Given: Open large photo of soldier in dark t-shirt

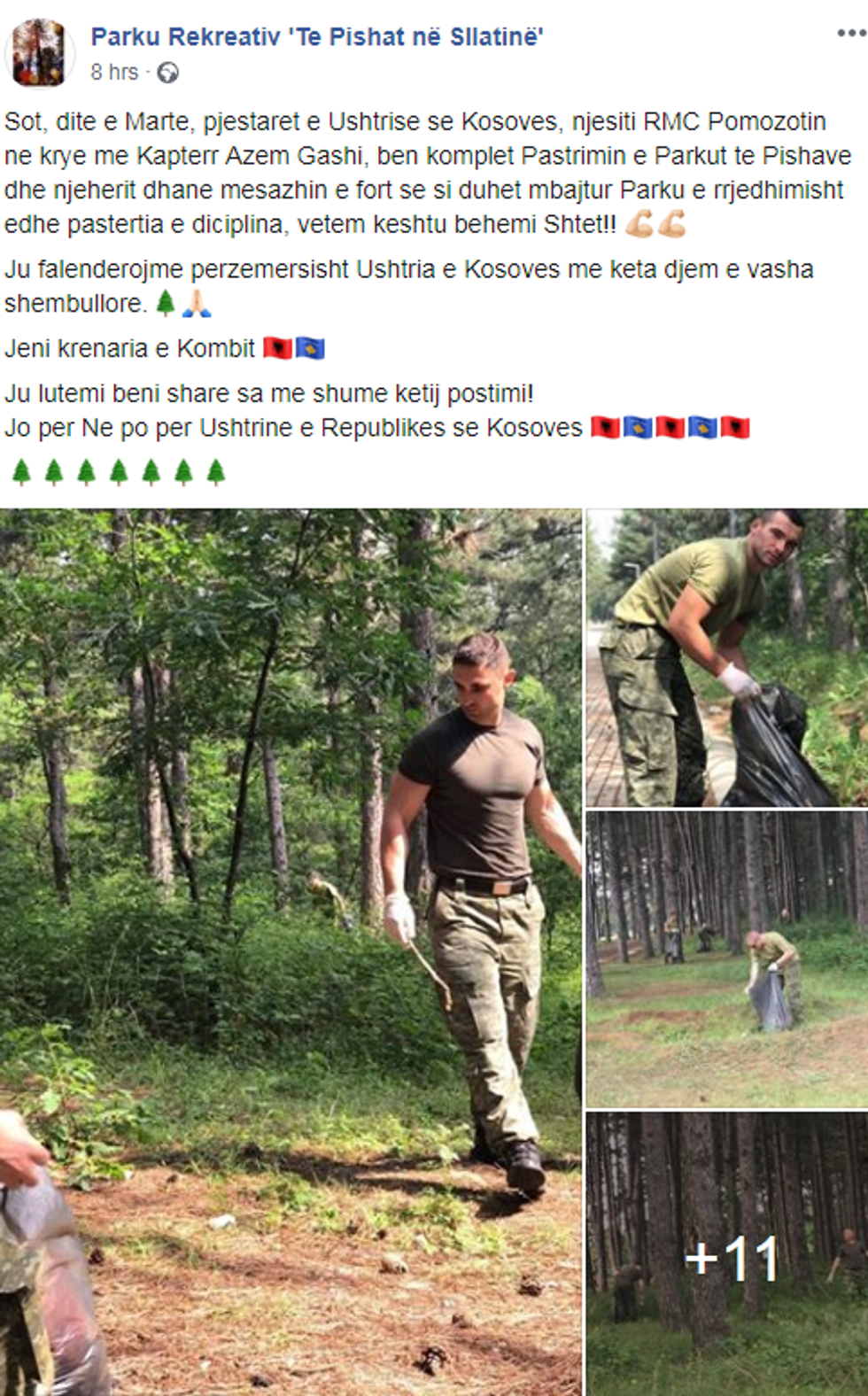Looking at the screenshot, I should click(291, 951).
